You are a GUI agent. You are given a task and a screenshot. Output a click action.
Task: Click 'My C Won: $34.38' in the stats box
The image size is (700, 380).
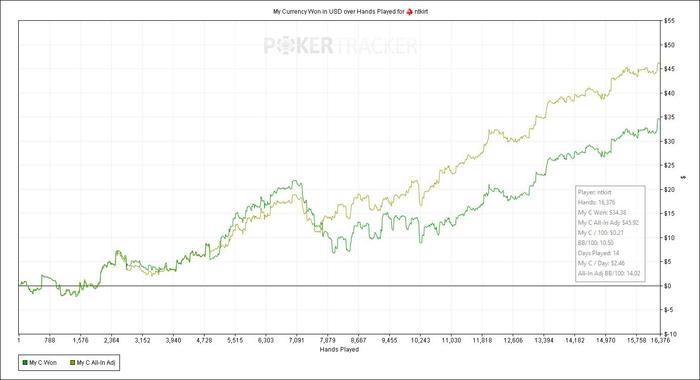(x=602, y=213)
